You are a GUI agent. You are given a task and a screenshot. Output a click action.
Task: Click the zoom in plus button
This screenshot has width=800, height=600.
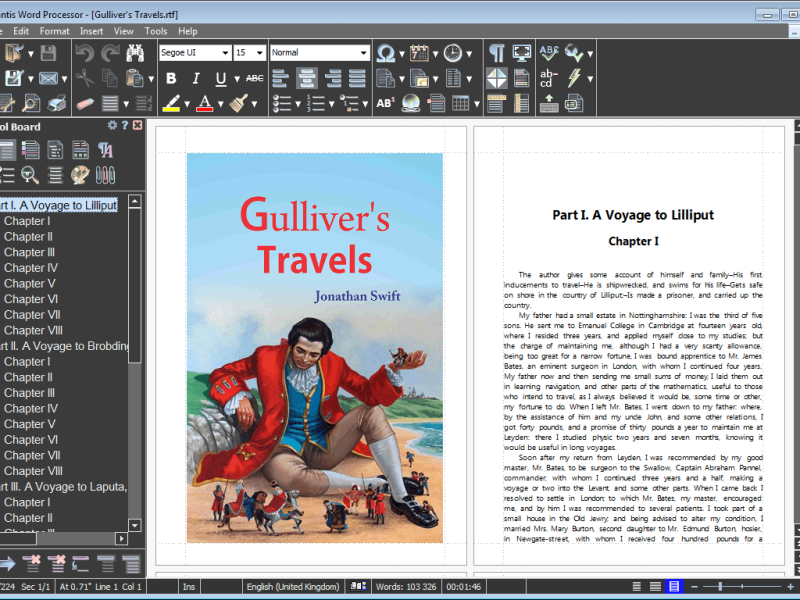pos(791,587)
